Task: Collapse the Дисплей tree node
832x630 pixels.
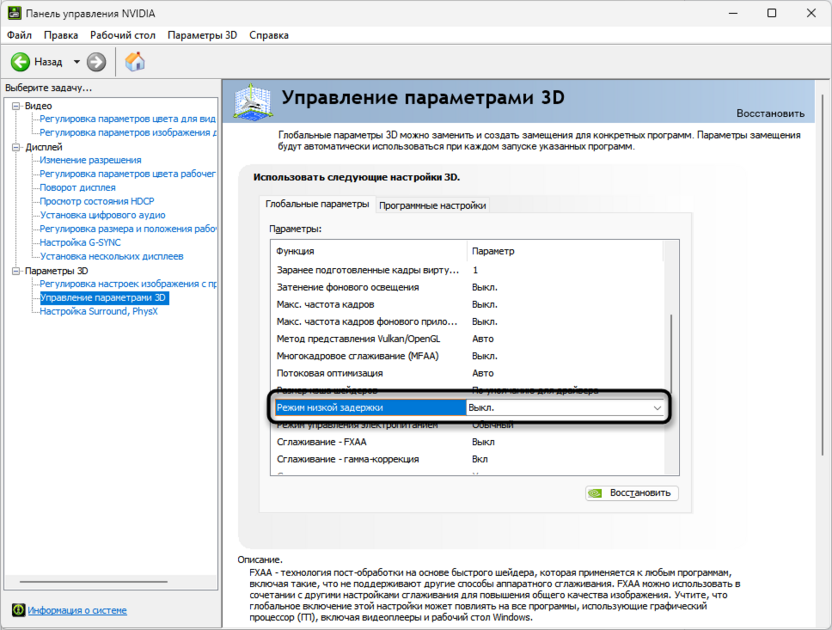Action: pos(16,147)
